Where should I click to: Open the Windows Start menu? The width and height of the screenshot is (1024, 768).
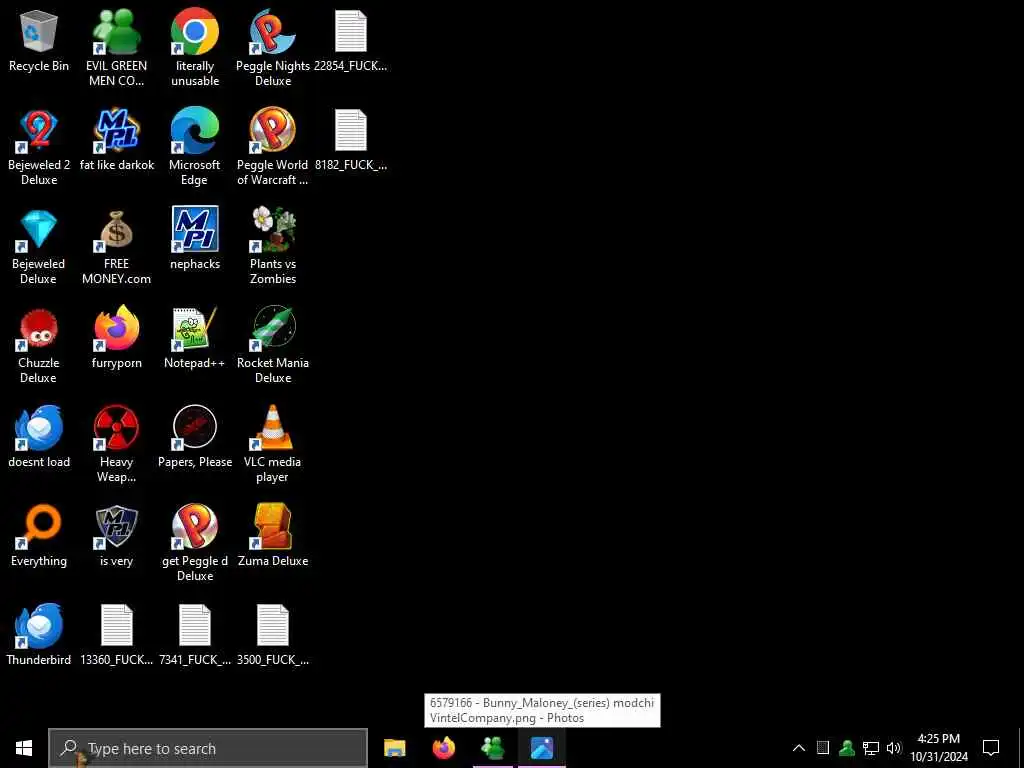click(24, 748)
